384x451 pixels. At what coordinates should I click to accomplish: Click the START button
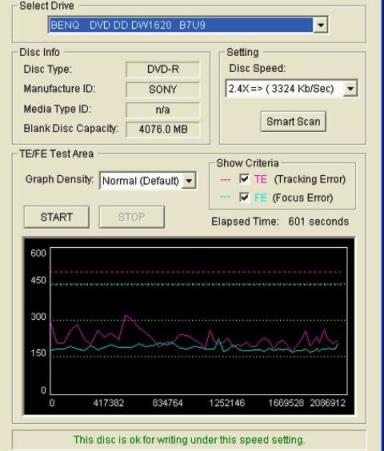click(x=56, y=217)
